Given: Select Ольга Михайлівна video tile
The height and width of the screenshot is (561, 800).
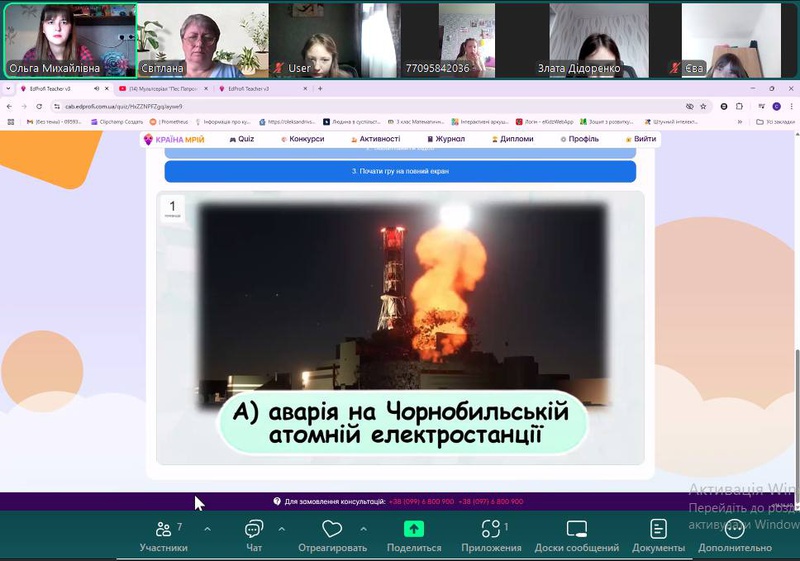Looking at the screenshot, I should 70,41.
